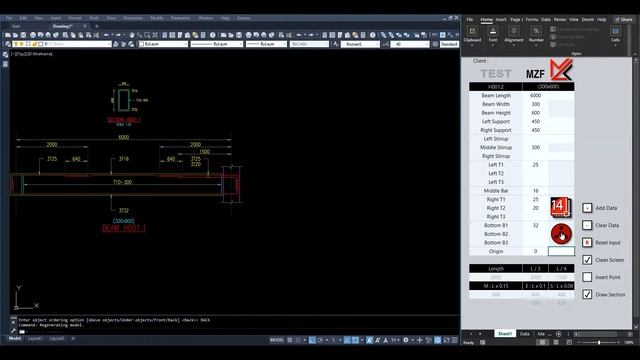
Task: Select the Beam Length value 6000
Action: coord(536,96)
